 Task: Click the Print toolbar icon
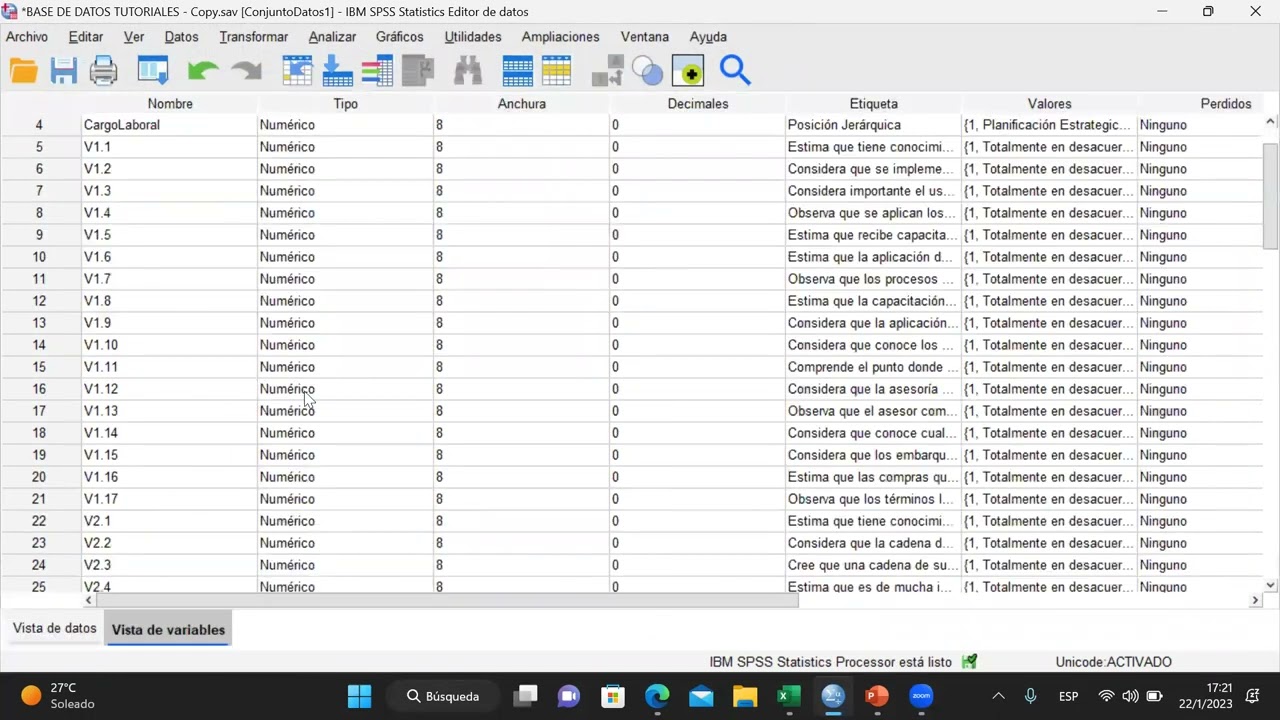(x=104, y=71)
